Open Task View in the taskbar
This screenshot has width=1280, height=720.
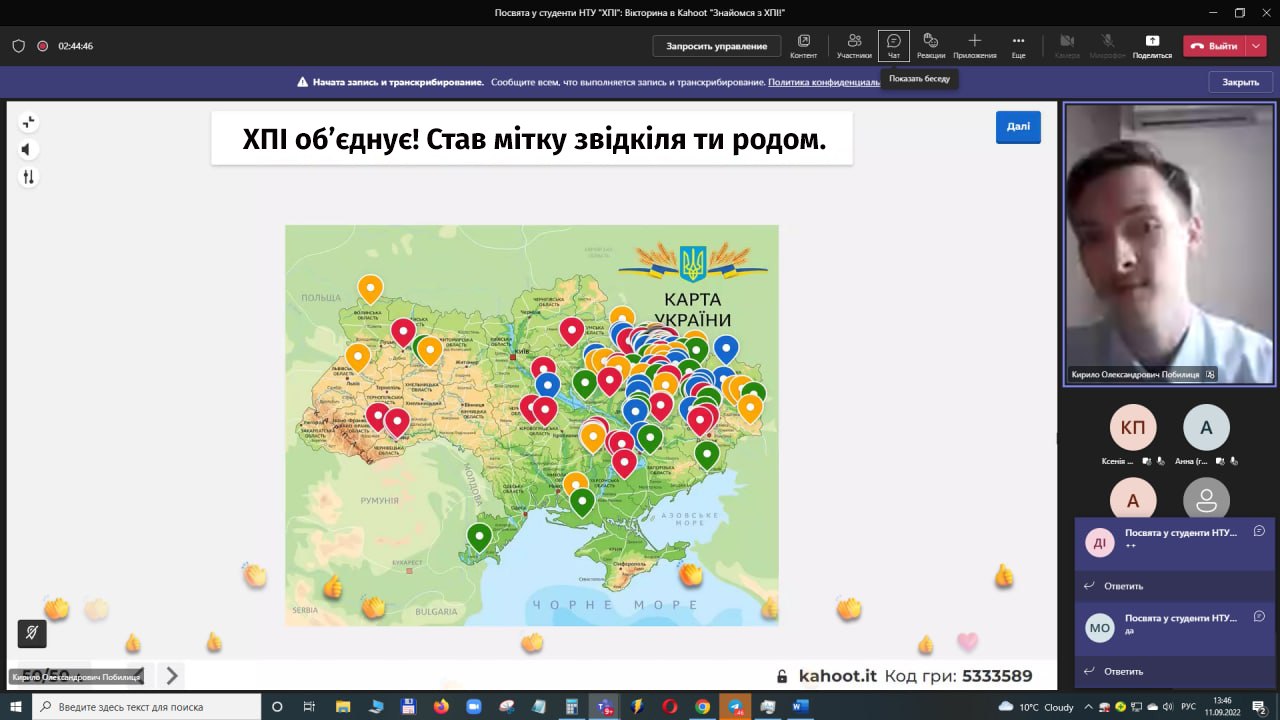(309, 707)
